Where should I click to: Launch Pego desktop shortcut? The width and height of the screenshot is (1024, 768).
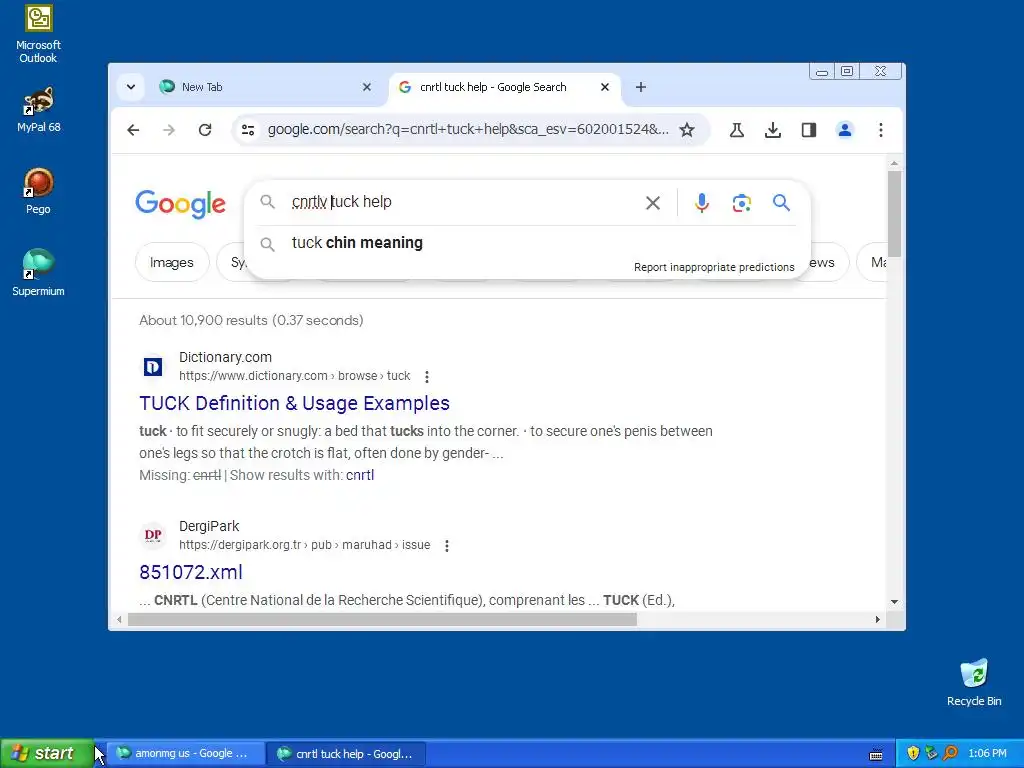(x=39, y=191)
